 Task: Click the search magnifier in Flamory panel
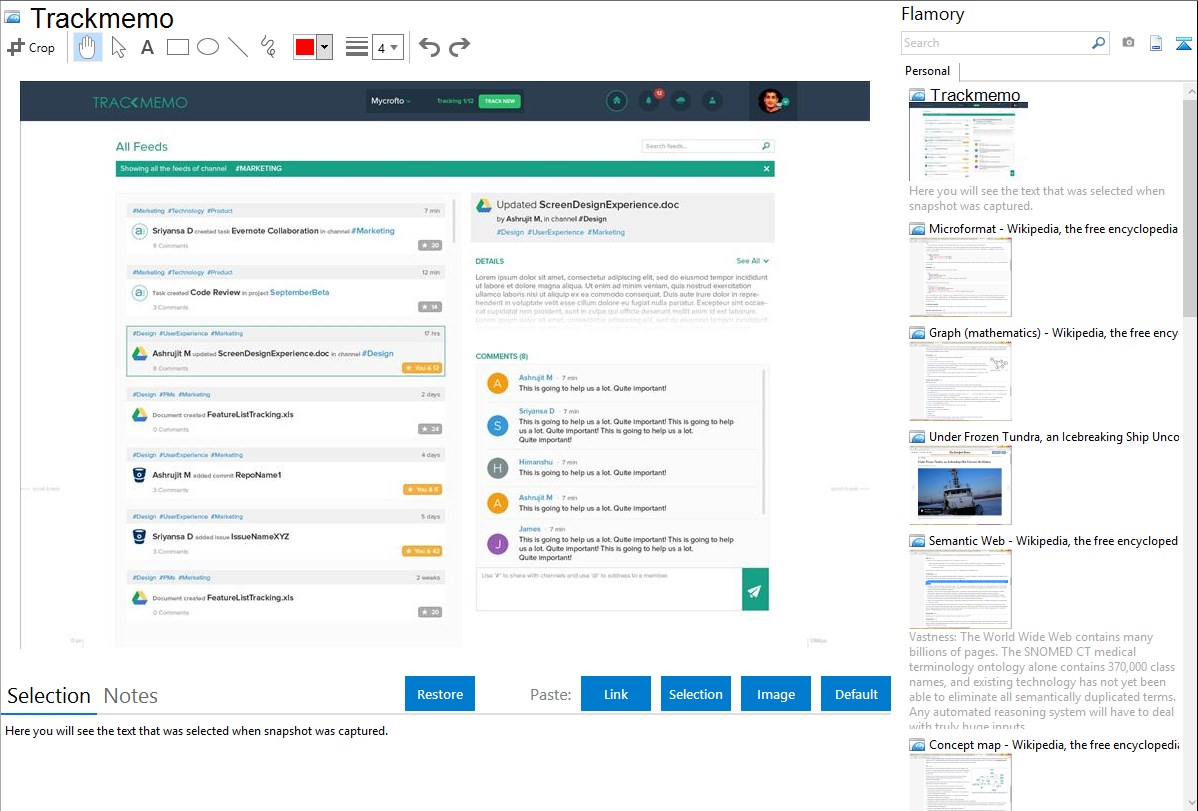[x=1099, y=43]
